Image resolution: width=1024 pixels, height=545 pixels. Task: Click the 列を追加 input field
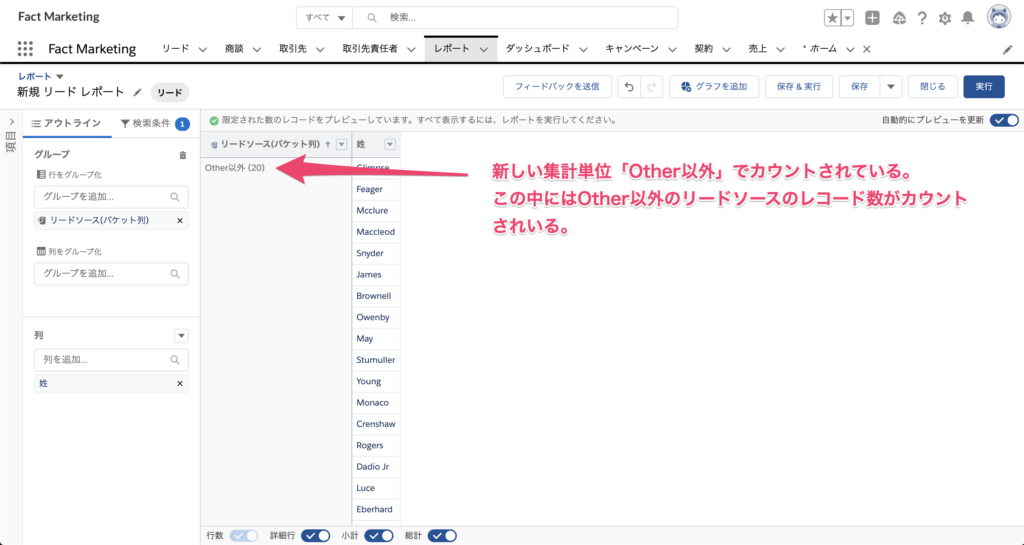tap(111, 360)
